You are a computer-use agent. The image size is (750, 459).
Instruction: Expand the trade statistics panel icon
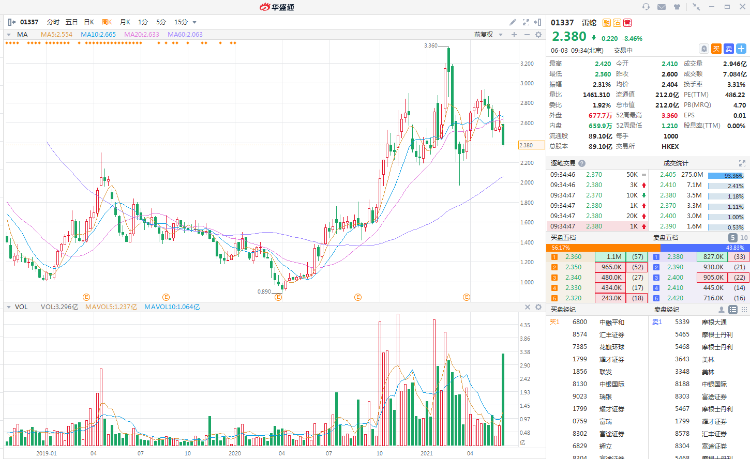tap(741, 163)
